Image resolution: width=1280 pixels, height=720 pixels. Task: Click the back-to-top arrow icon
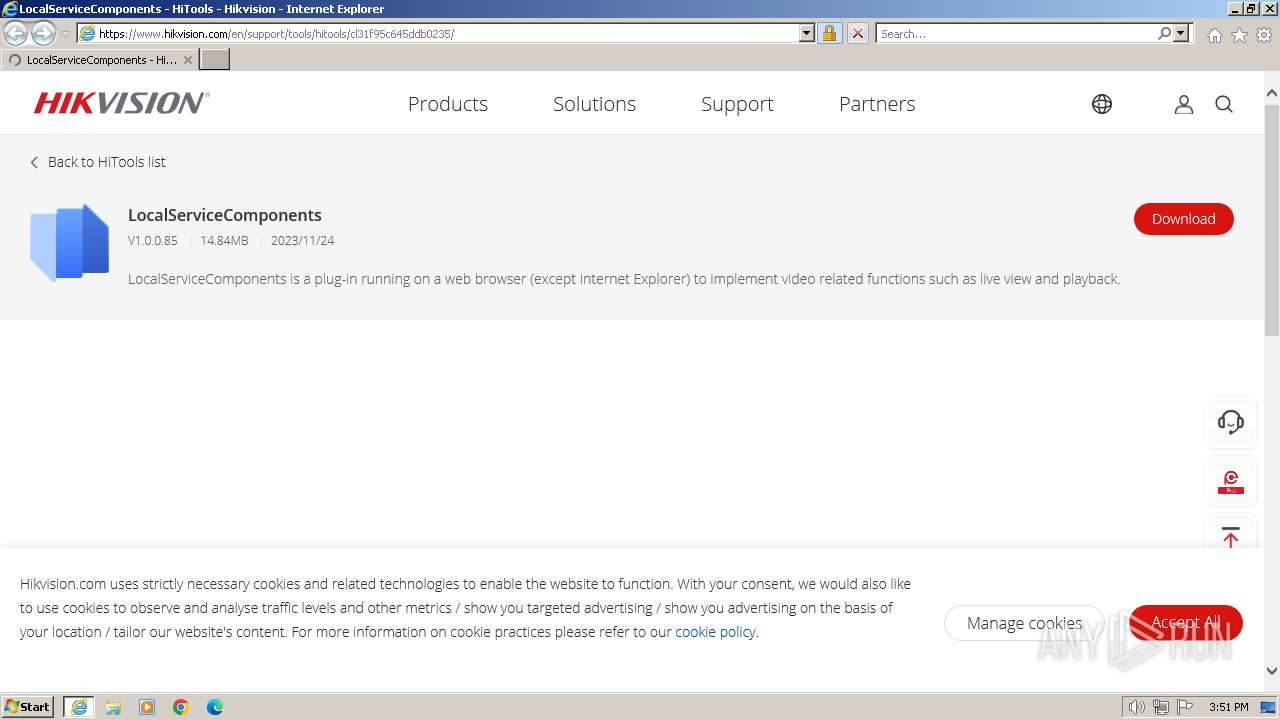pos(1231,537)
